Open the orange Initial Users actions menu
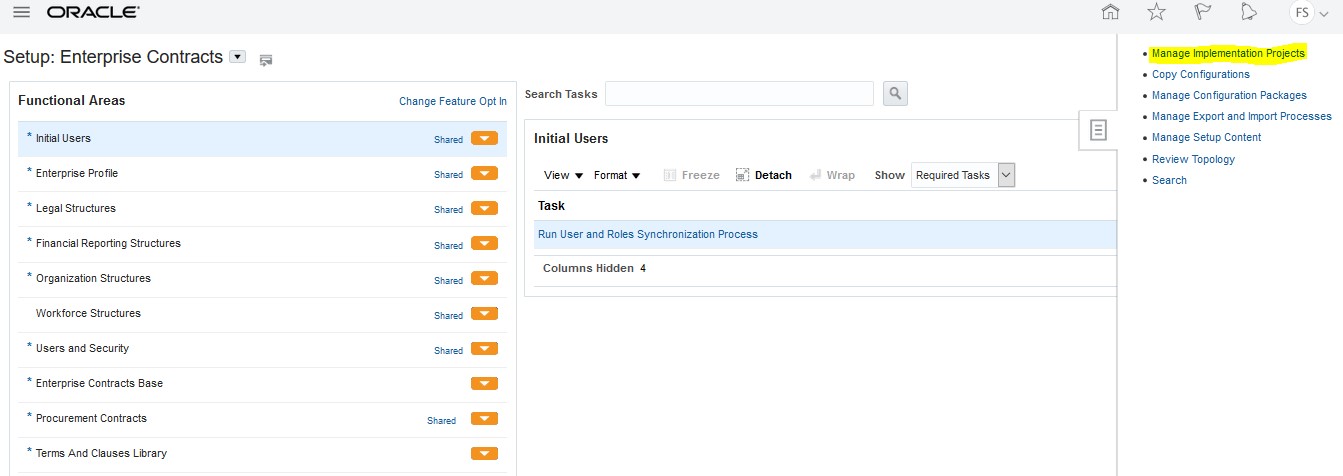 coord(484,139)
